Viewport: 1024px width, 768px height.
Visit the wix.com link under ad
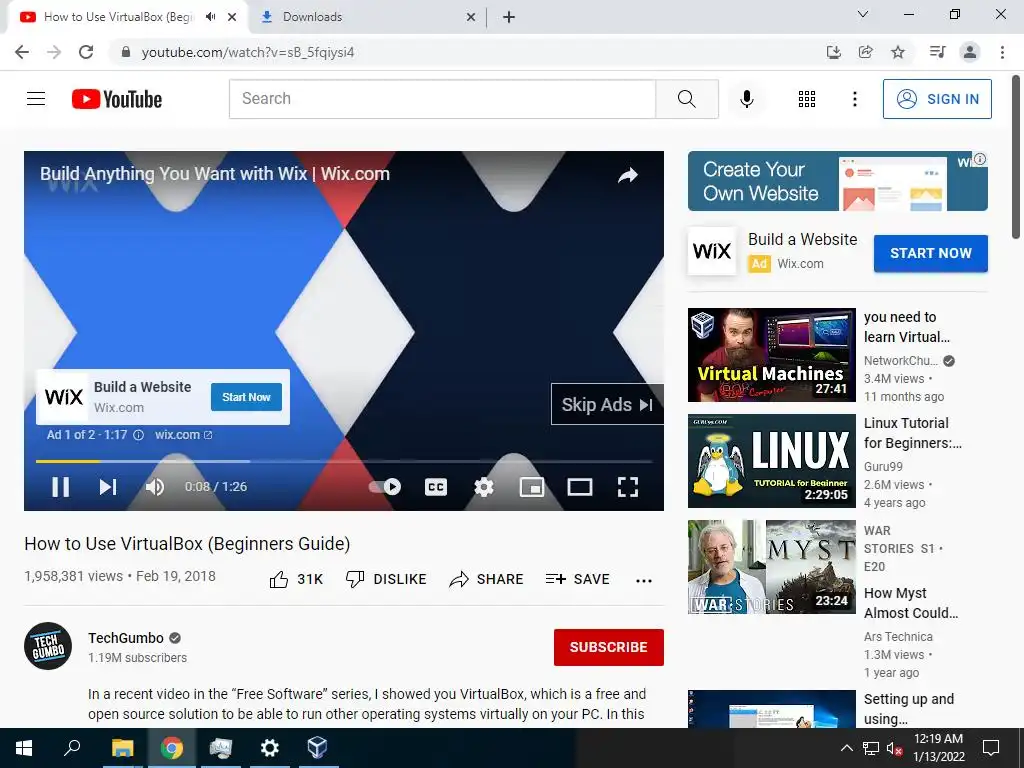(x=184, y=435)
